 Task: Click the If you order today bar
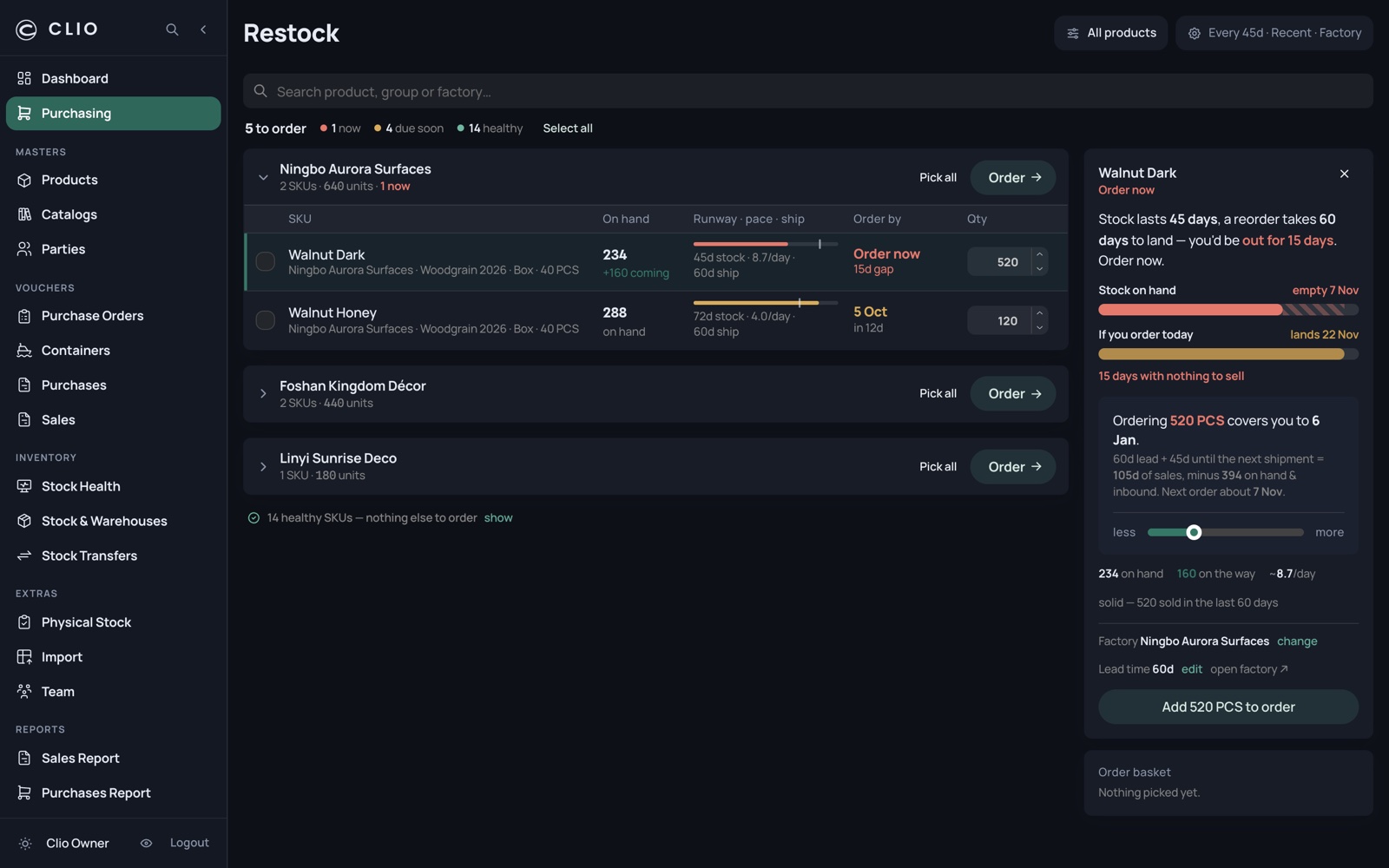1228,354
